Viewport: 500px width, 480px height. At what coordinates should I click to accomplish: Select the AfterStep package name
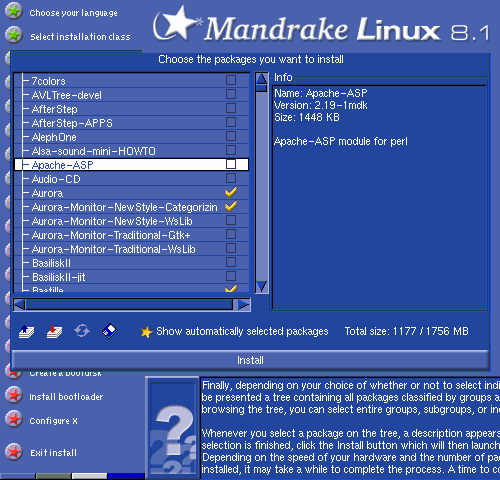pyautogui.click(x=55, y=109)
